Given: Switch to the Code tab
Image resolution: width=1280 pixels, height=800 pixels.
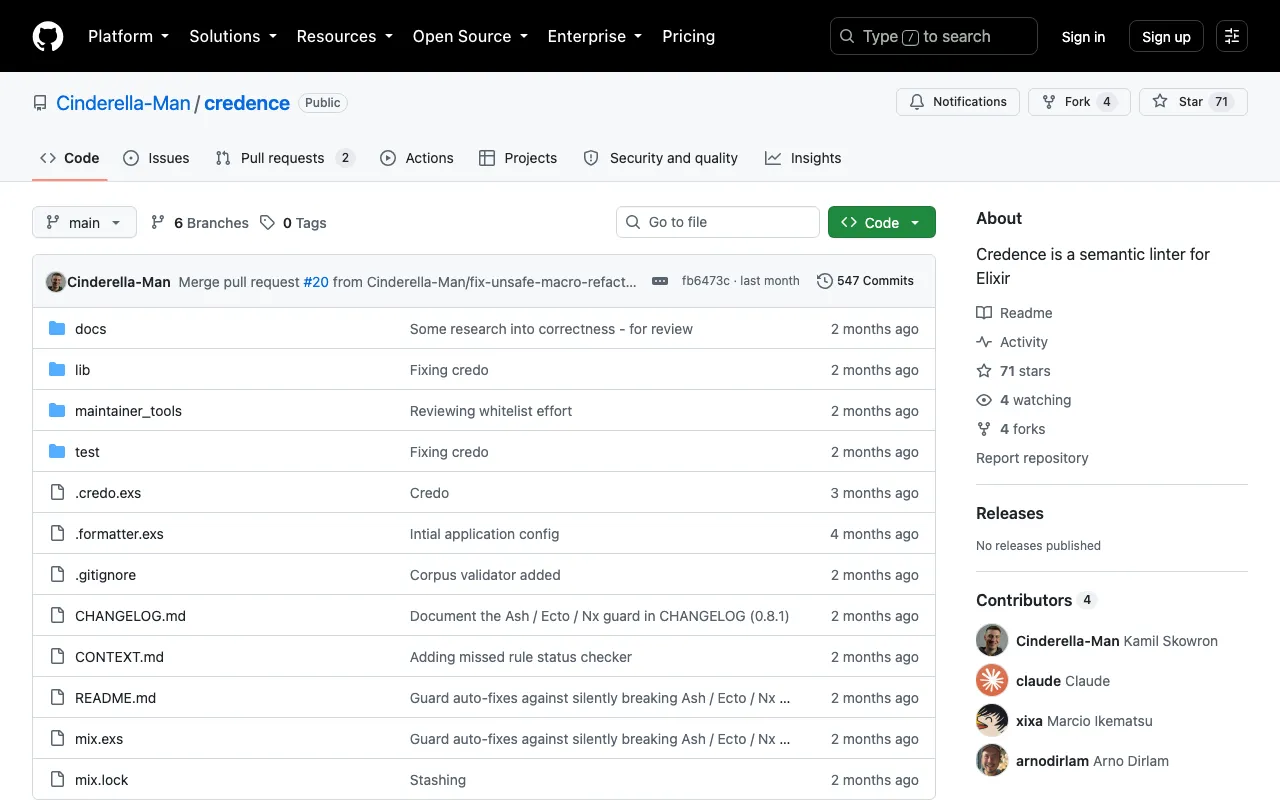Looking at the screenshot, I should coord(70,158).
